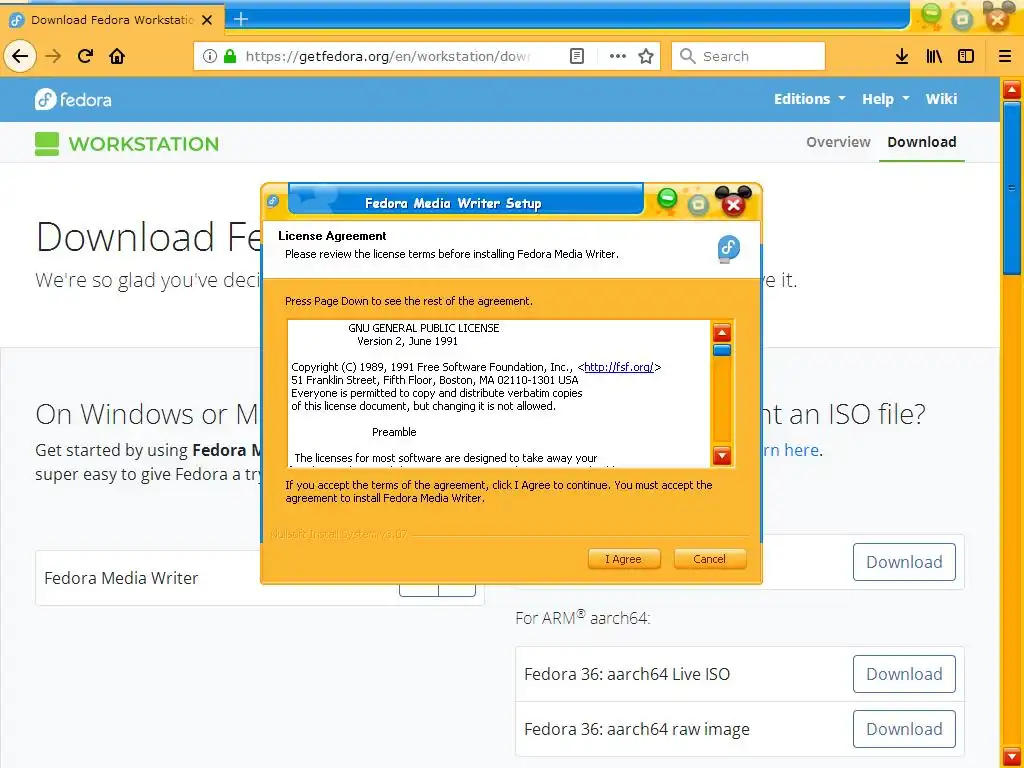Go back with the browser back arrow
The width and height of the screenshot is (1024, 768).
20,56
